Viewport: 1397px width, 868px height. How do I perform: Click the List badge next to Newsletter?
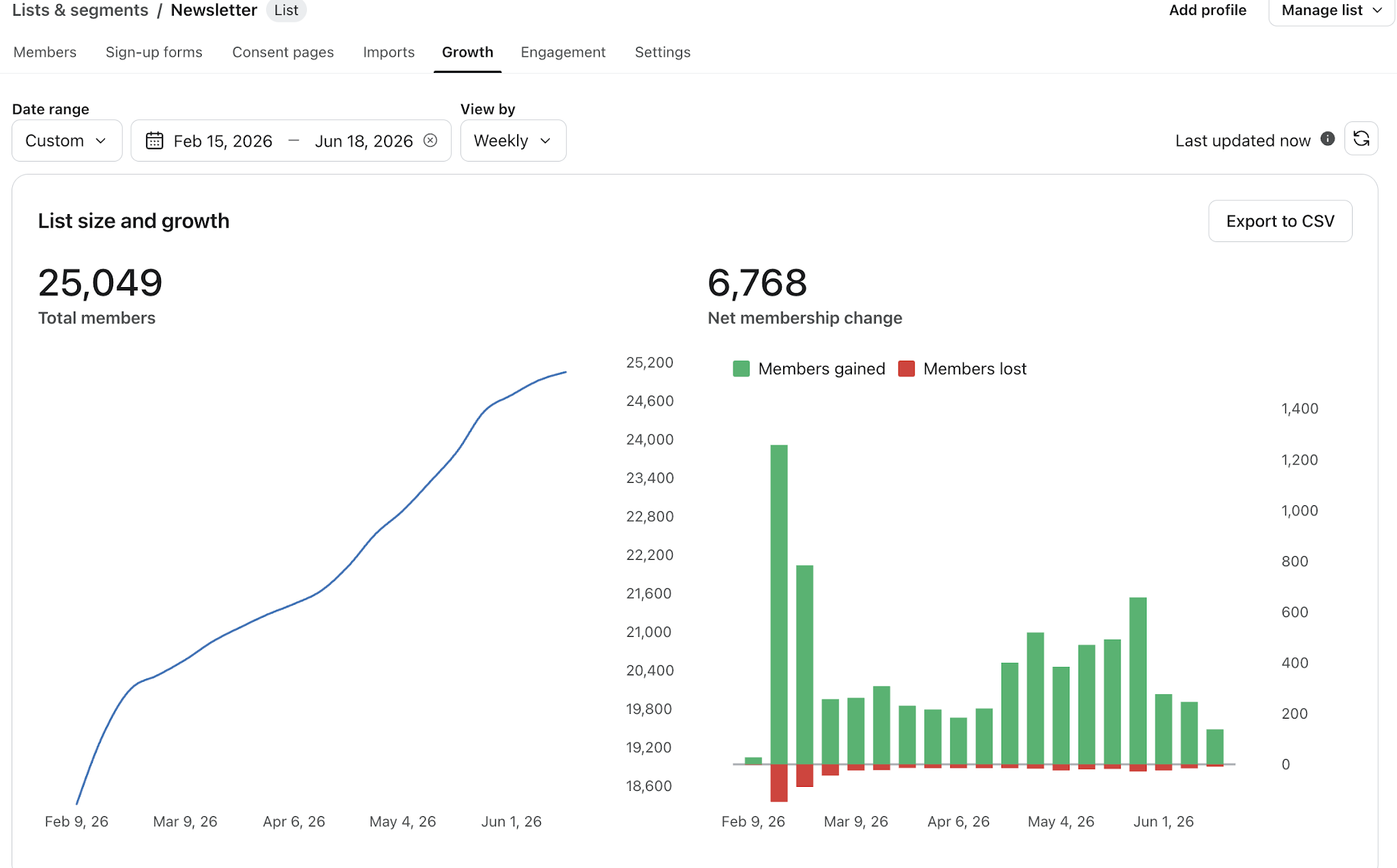tap(286, 10)
